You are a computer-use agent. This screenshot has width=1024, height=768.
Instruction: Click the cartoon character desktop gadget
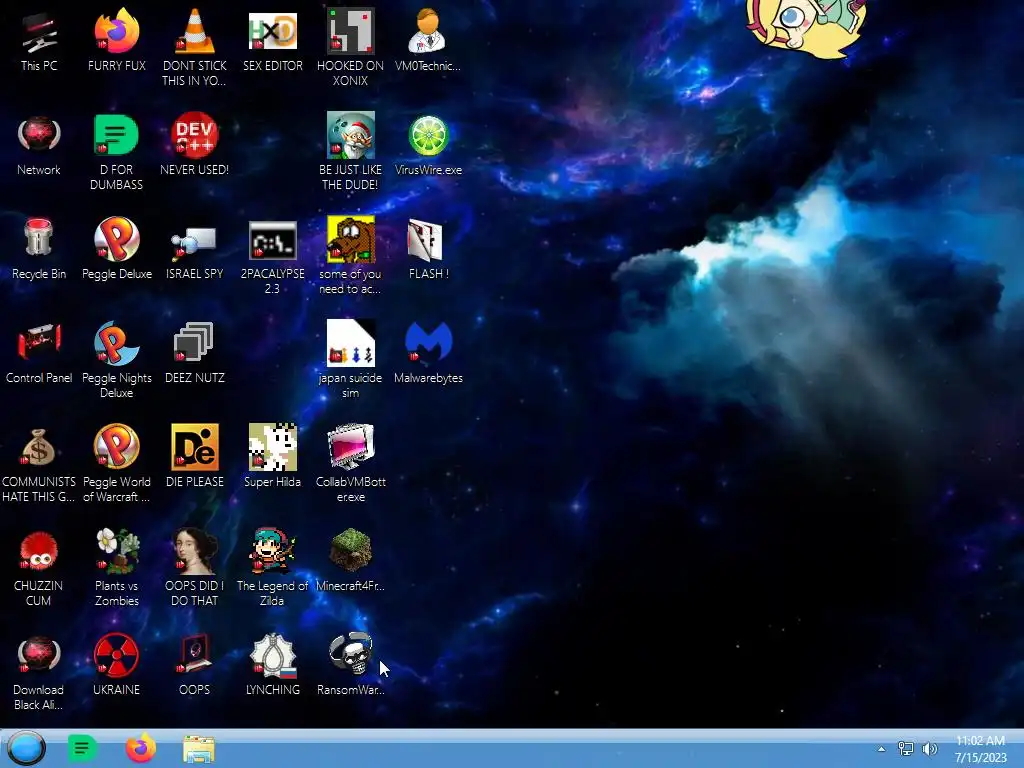point(807,29)
